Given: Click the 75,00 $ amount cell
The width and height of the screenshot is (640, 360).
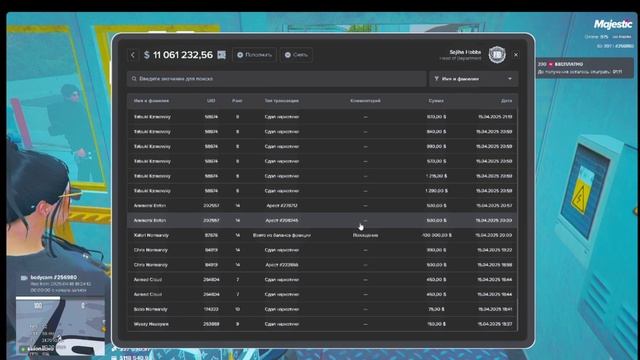Looking at the screenshot, I should [x=436, y=309].
